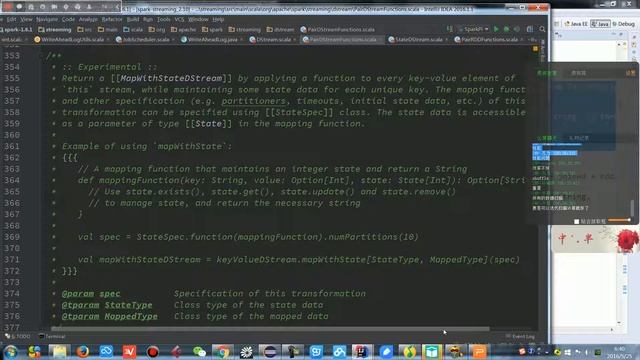Open the Code menu
The image size is (640, 360).
68,19
